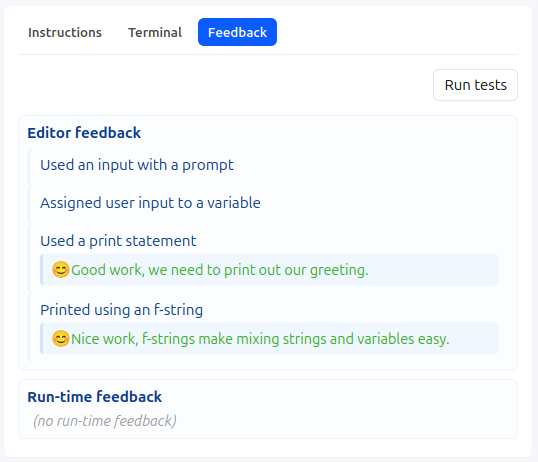
Task: Switch to the Terminal tab
Action: pyautogui.click(x=155, y=32)
